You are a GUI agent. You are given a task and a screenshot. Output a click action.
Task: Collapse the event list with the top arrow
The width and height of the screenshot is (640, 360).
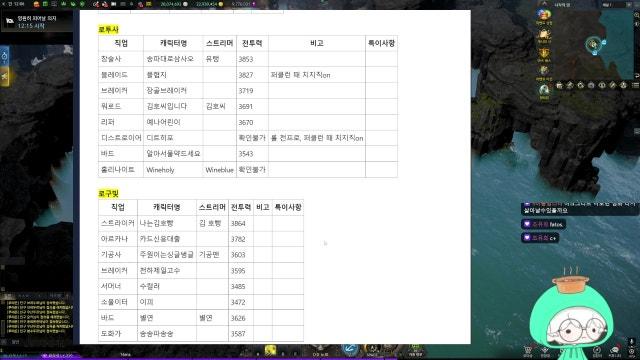tap(544, 3)
